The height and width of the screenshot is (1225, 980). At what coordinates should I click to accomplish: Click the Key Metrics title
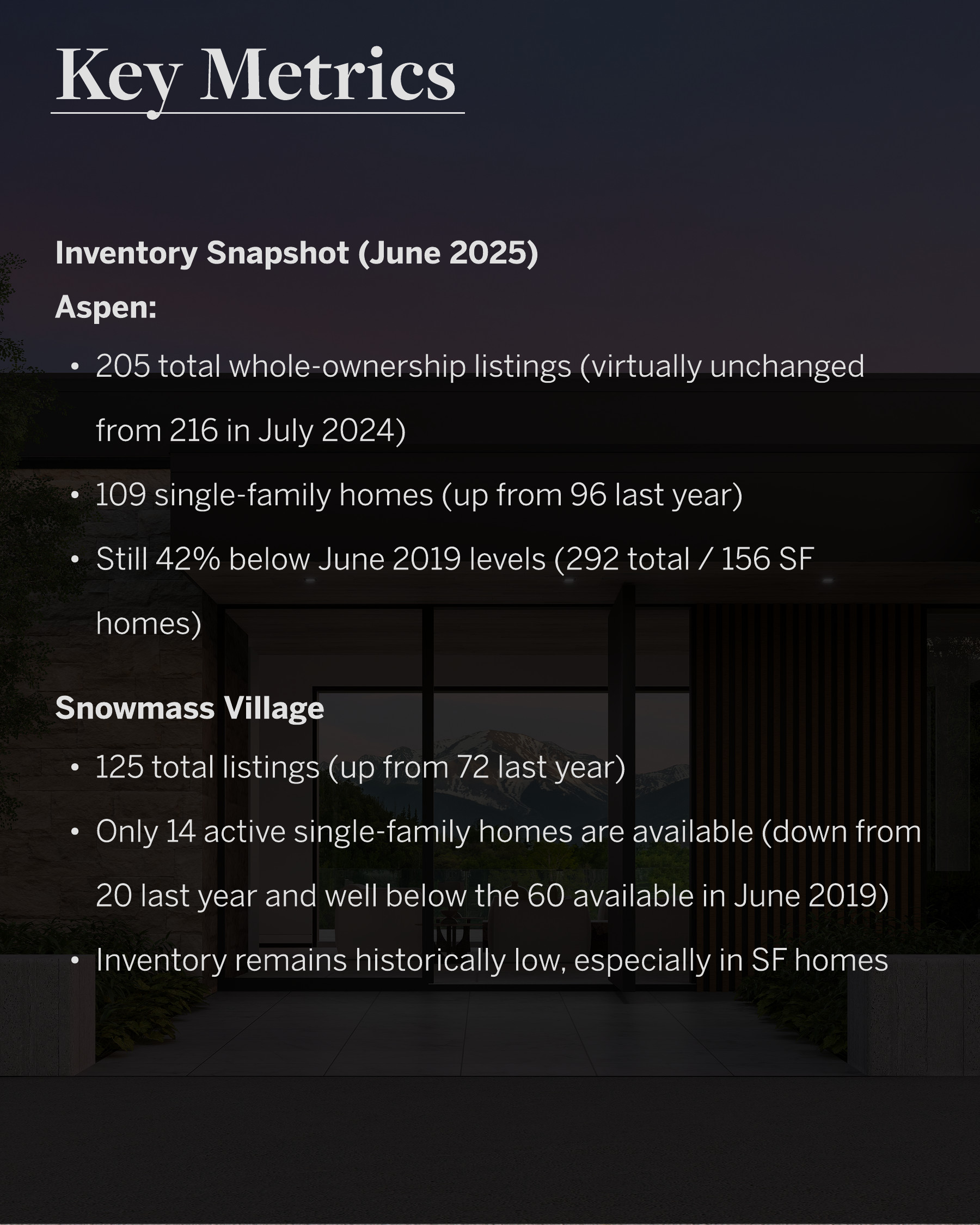[x=256, y=76]
